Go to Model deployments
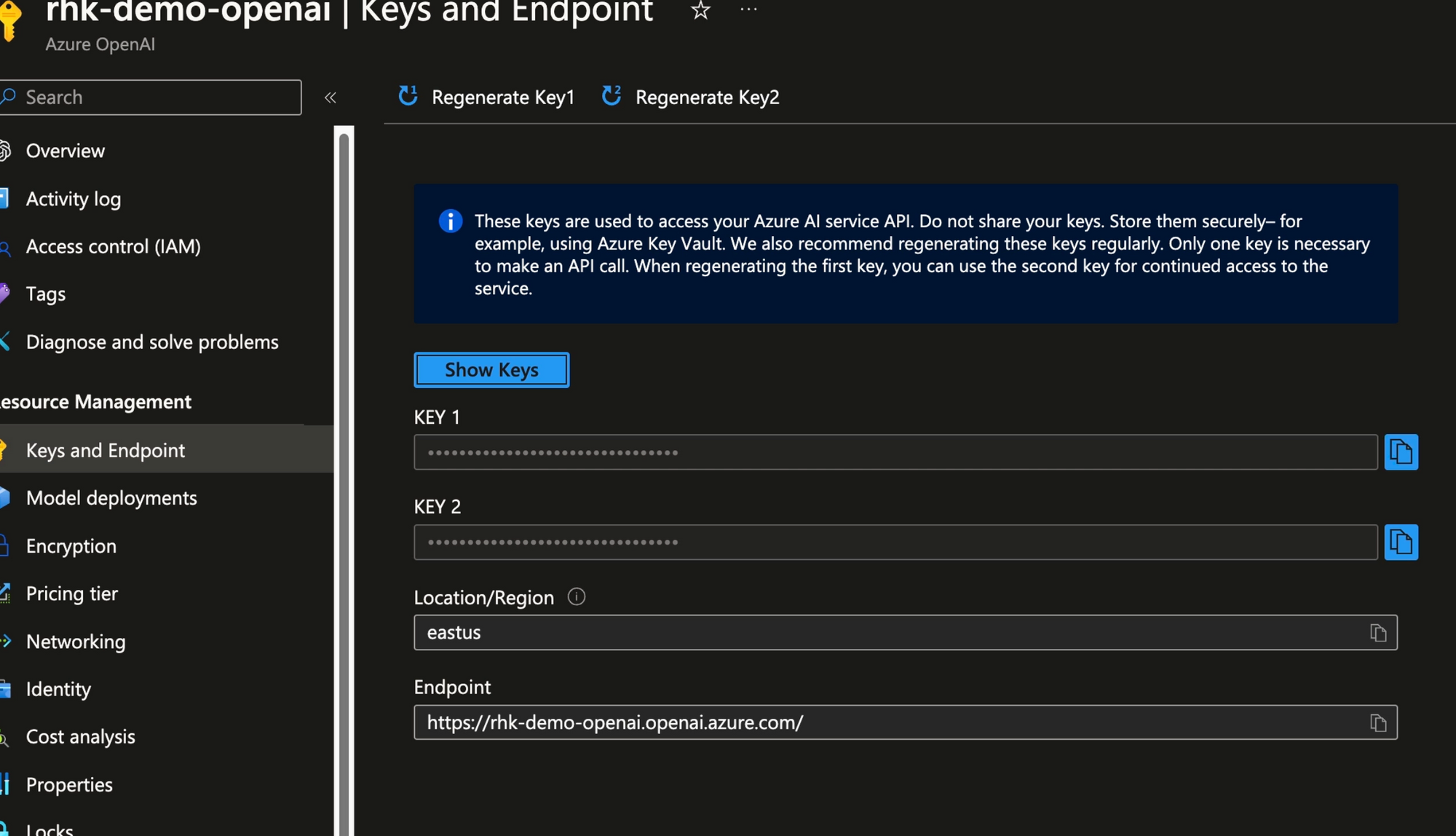 pyautogui.click(x=111, y=498)
